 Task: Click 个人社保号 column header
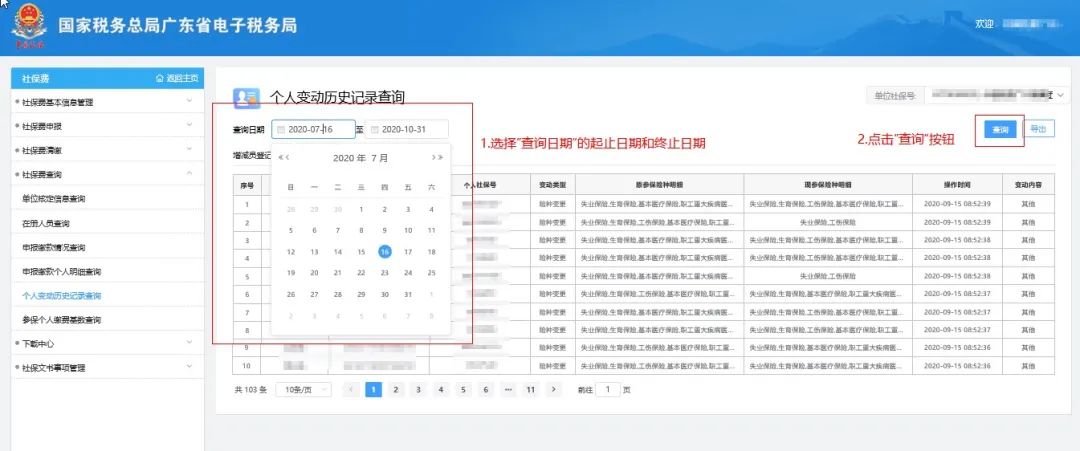coord(480,185)
